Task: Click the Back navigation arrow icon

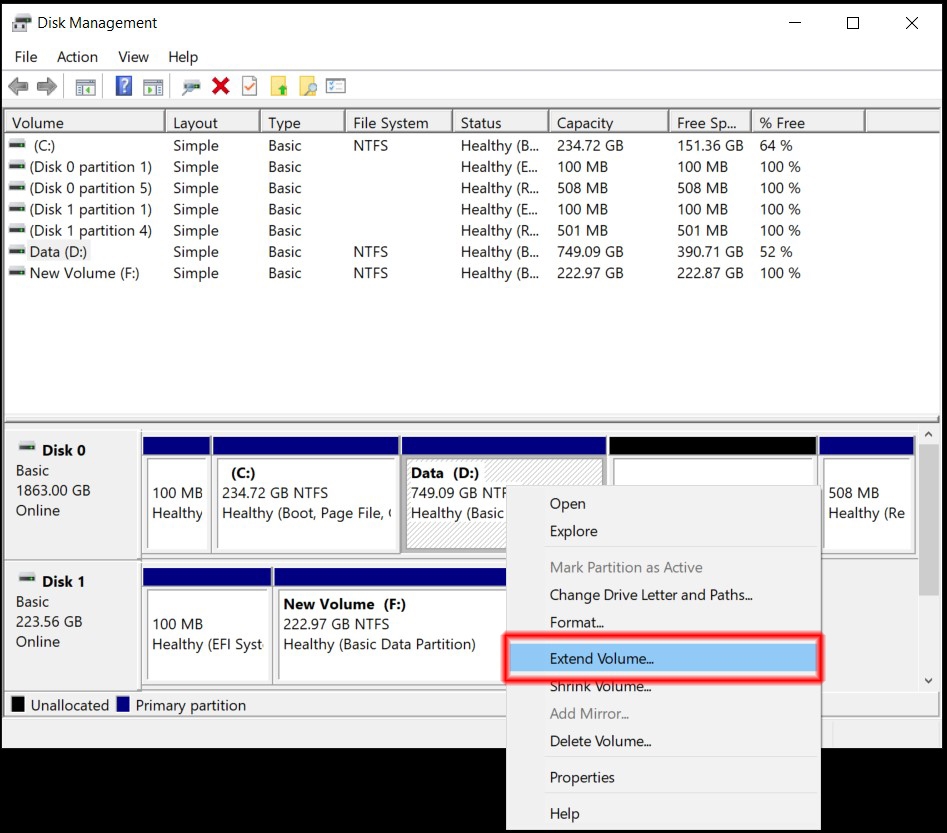Action: [18, 86]
